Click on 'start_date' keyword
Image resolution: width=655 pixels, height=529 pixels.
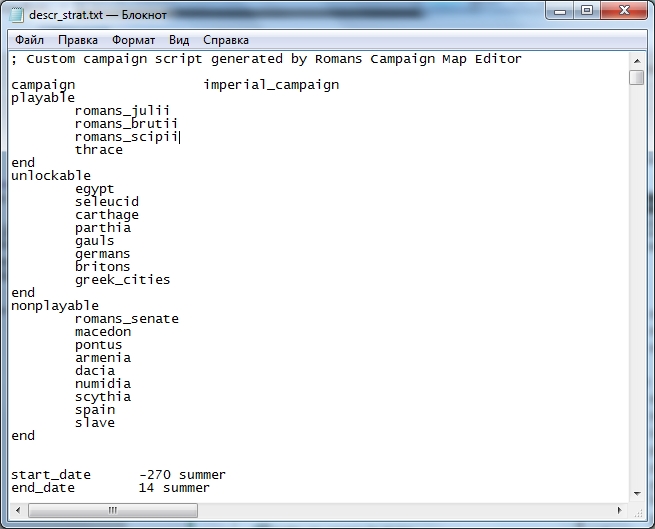pyautogui.click(x=51, y=475)
